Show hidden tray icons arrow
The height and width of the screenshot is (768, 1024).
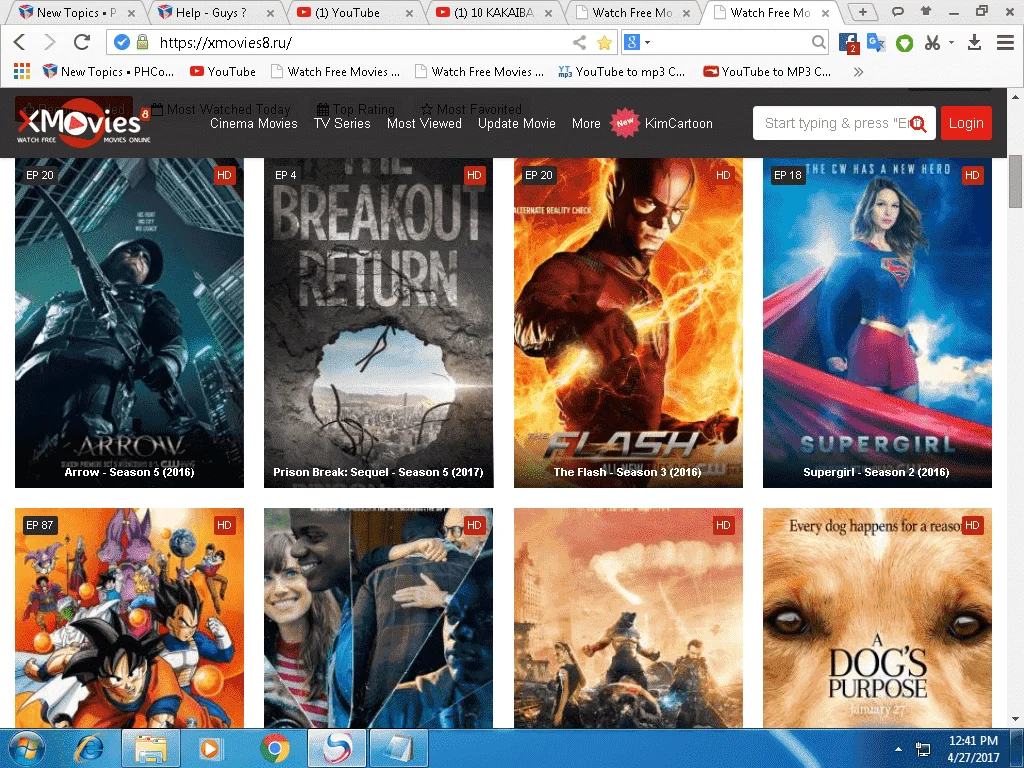tap(899, 749)
